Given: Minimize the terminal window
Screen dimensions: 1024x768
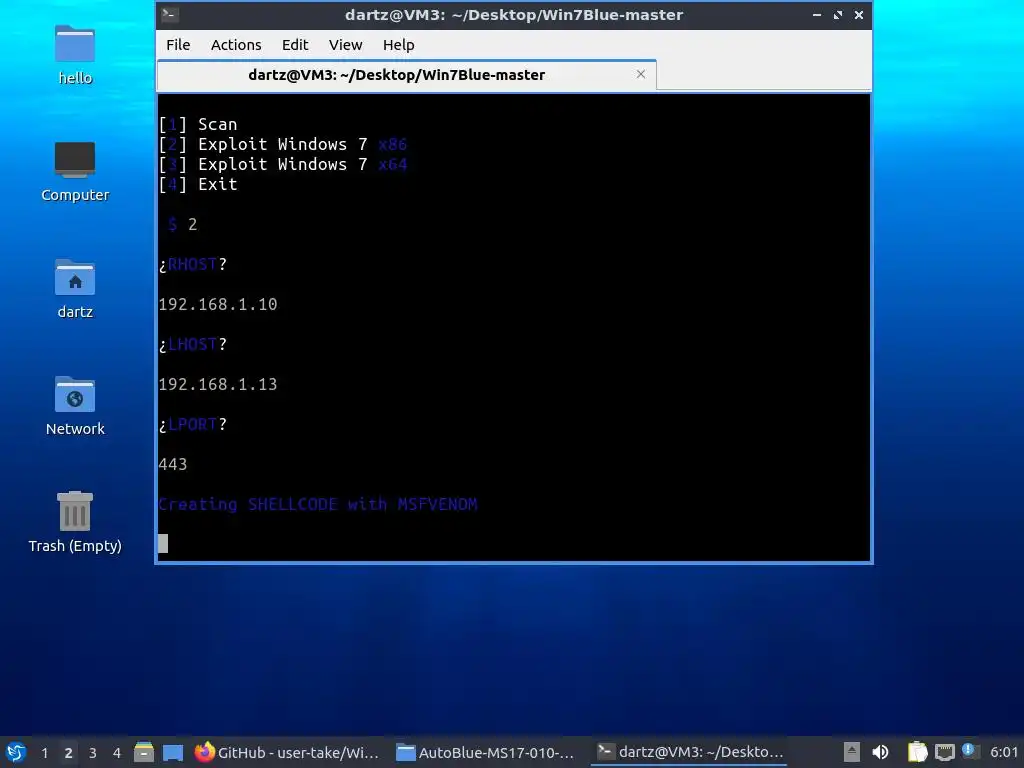Looking at the screenshot, I should point(817,14).
